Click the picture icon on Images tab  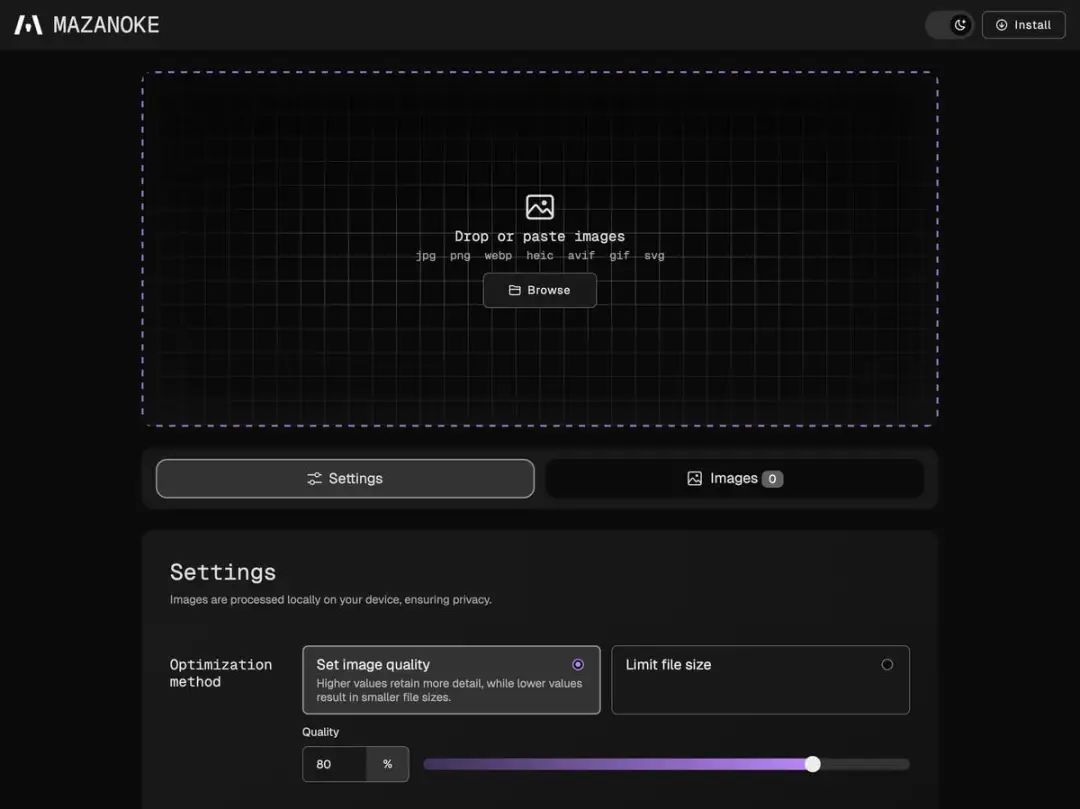[x=694, y=479]
